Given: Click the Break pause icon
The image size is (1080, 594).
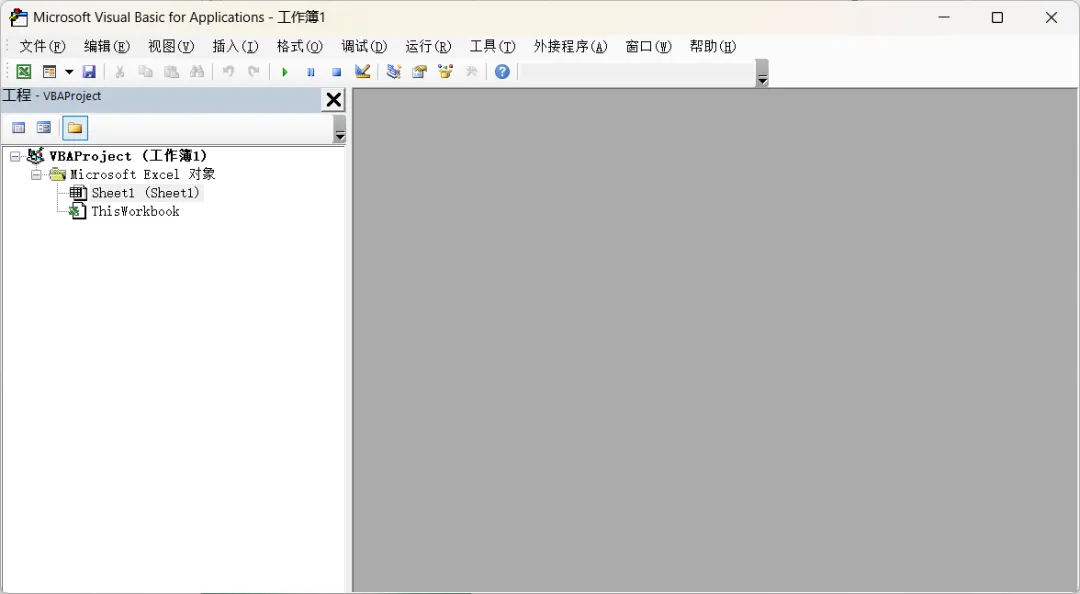Looking at the screenshot, I should point(311,72).
